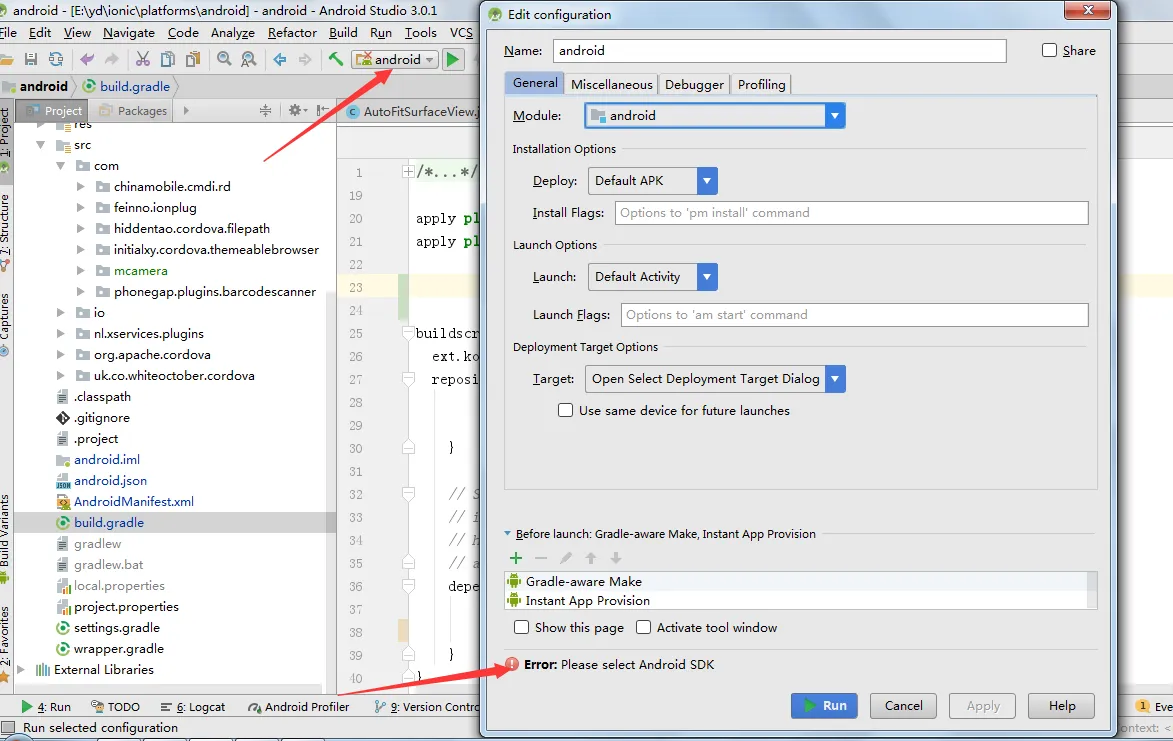Switch to the Debugger tab

[694, 84]
